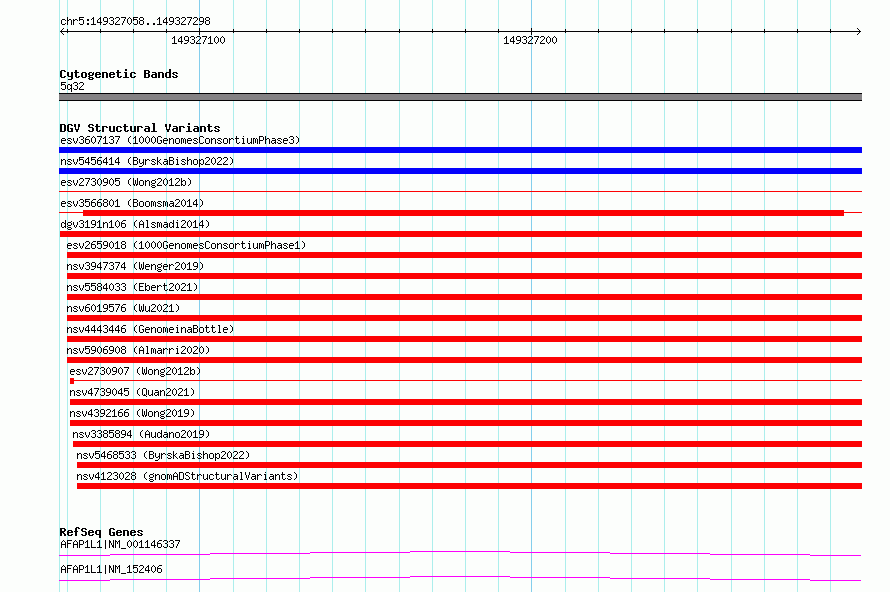Click the red bar of nsv4739045
Image resolution: width=890 pixels, height=592 pixels.
coord(466,402)
